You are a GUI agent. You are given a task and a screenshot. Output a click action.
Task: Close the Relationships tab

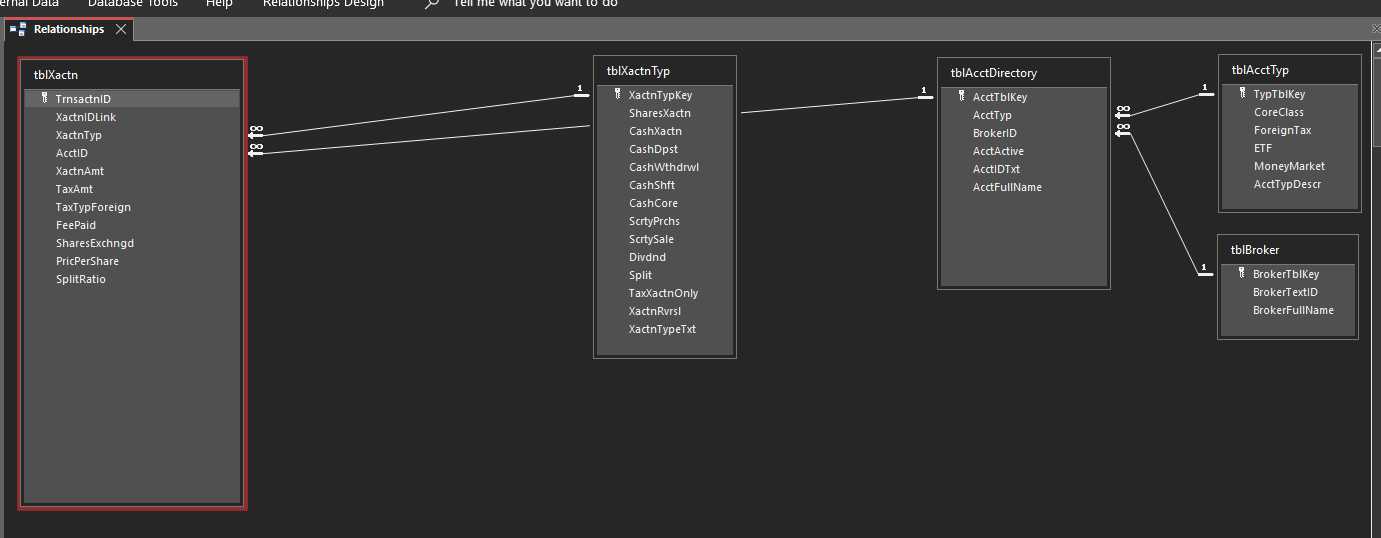pos(121,29)
